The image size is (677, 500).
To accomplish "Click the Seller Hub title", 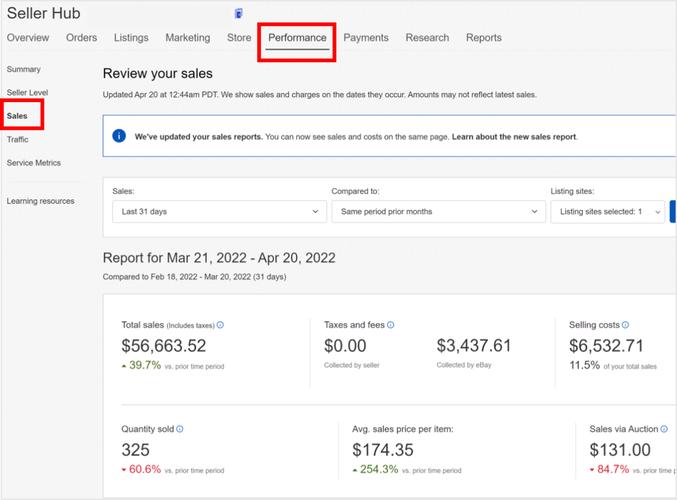I will coord(44,13).
